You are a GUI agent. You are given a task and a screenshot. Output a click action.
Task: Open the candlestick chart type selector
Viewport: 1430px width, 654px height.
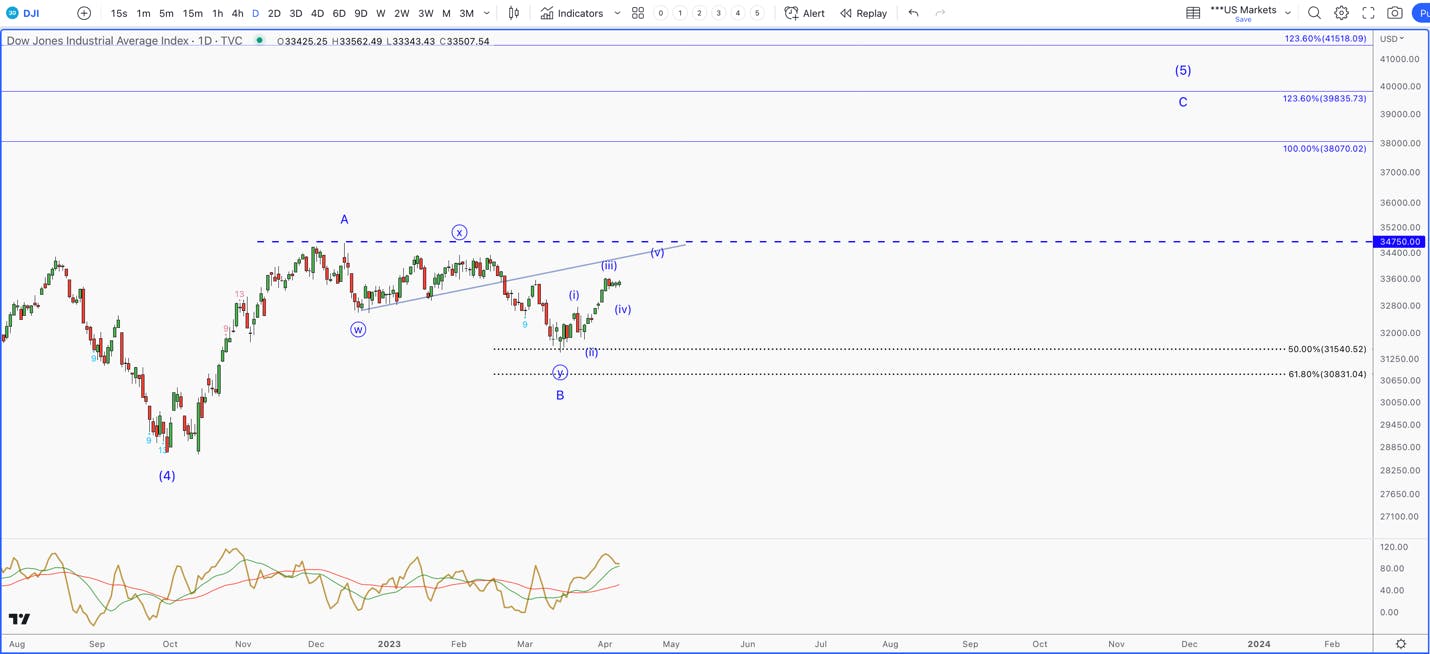tap(514, 13)
